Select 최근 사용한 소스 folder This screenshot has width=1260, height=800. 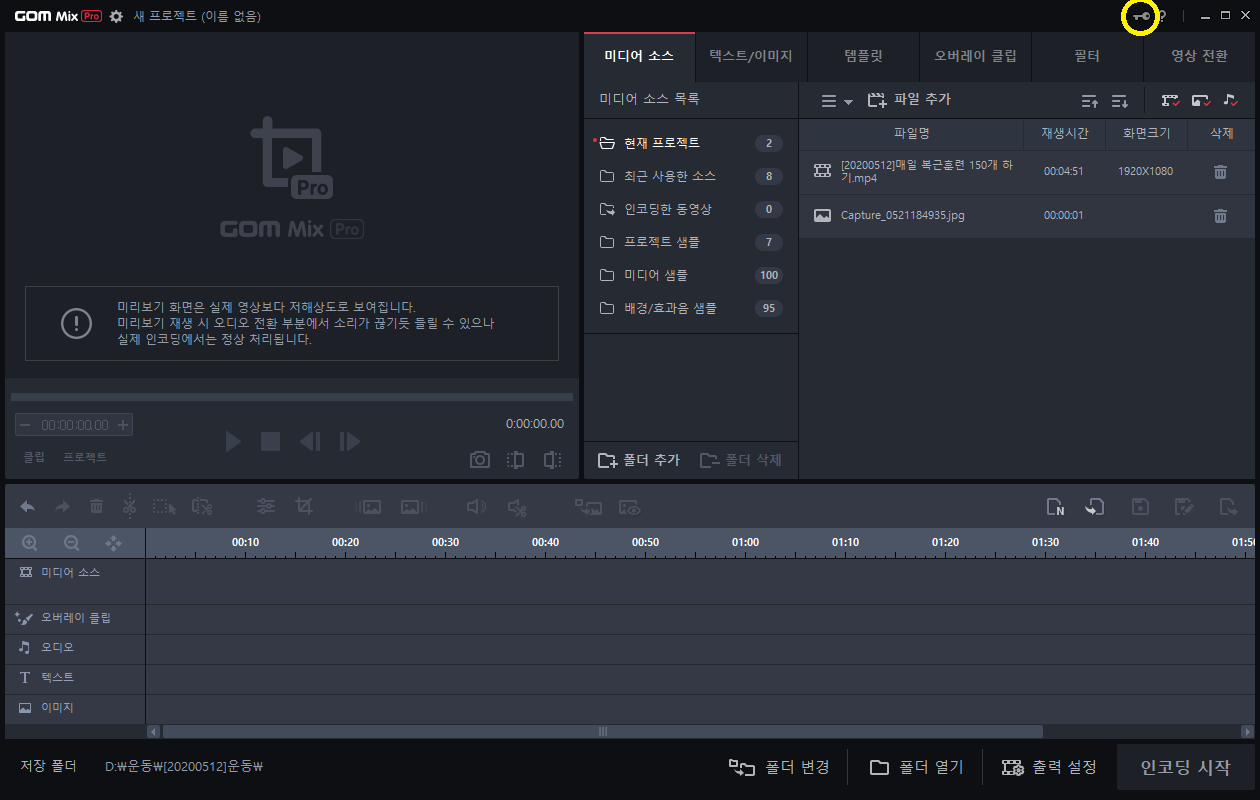pyautogui.click(x=690, y=176)
